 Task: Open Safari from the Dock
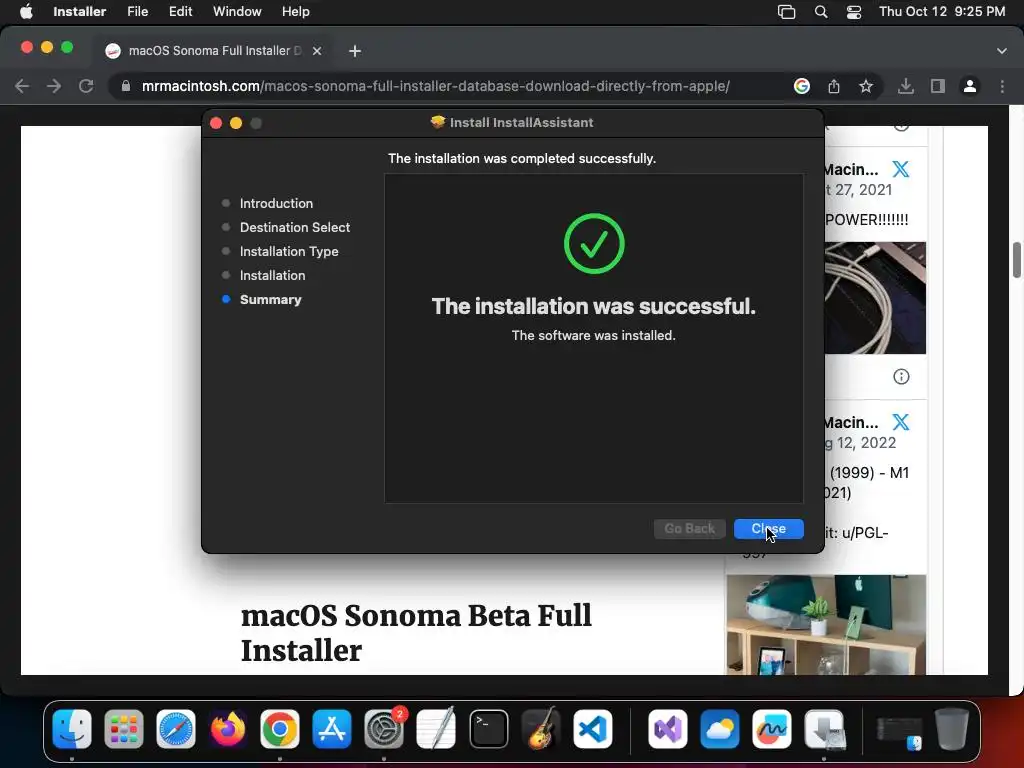click(176, 729)
